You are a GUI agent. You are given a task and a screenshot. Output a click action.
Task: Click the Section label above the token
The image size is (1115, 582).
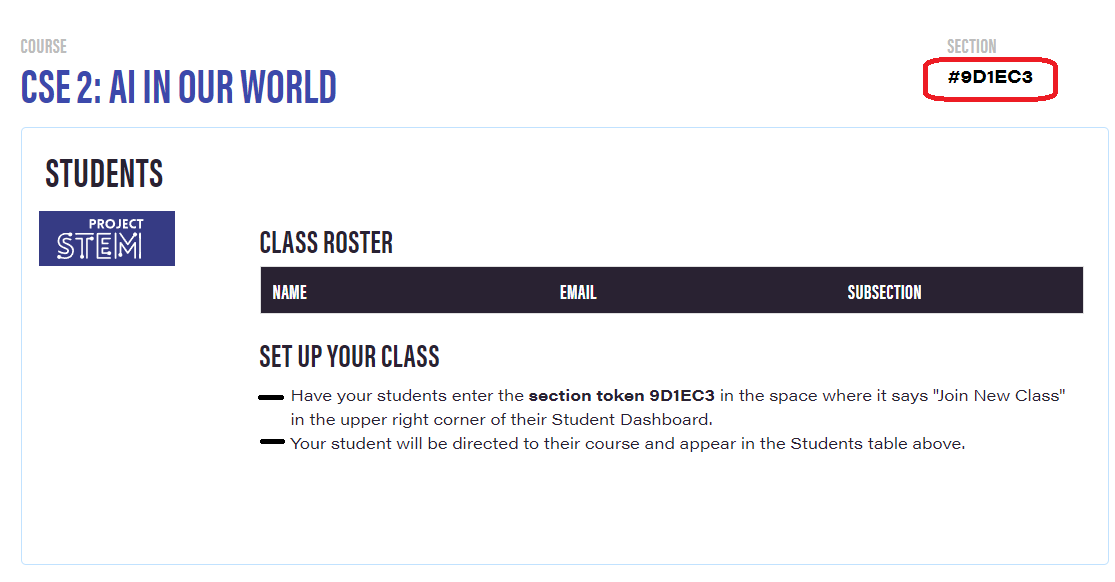coord(971,47)
